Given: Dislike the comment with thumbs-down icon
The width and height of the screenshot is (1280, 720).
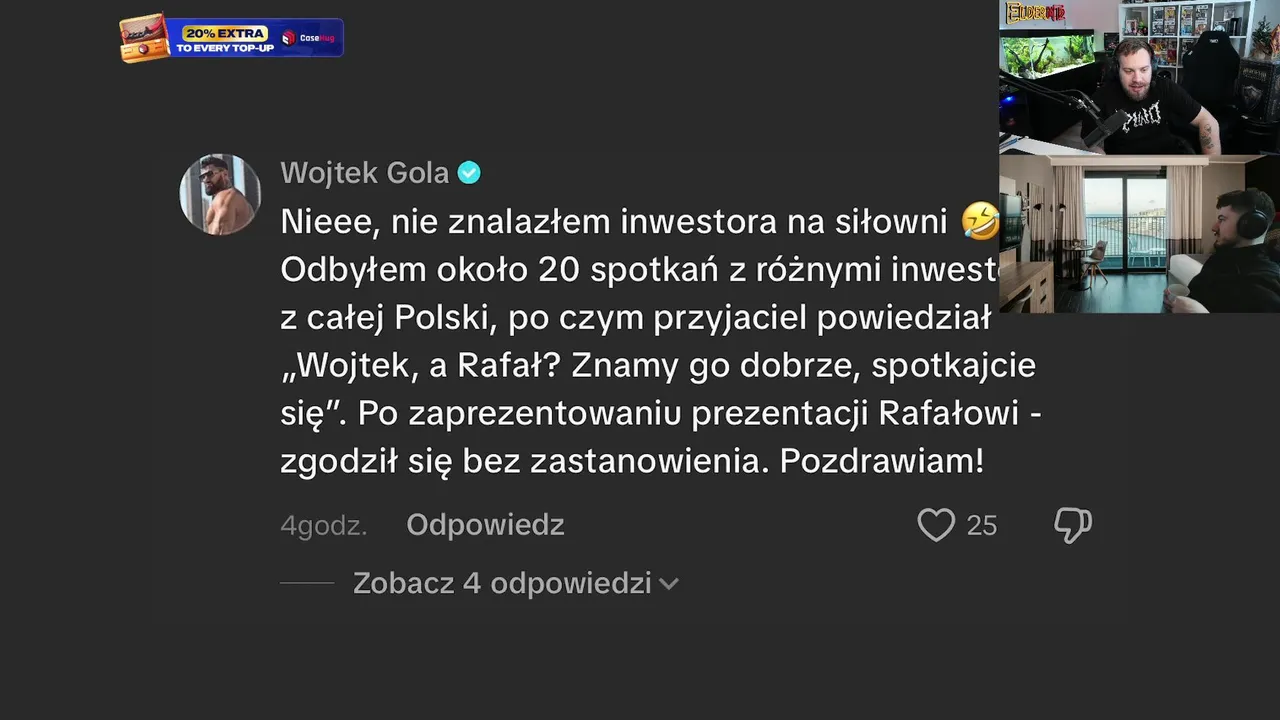Looking at the screenshot, I should (1072, 525).
